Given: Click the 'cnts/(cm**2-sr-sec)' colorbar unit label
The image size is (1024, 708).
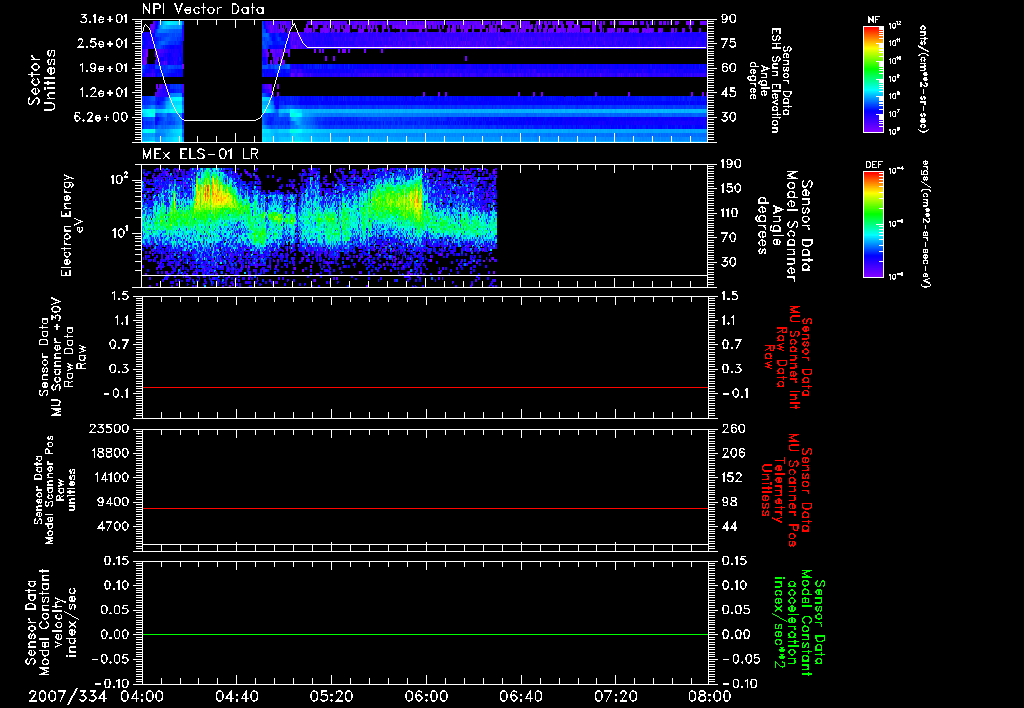Looking at the screenshot, I should [x=922, y=79].
